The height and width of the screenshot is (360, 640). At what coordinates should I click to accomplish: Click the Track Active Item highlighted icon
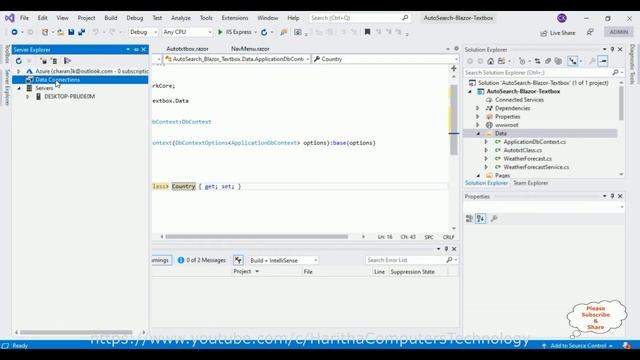point(573,61)
